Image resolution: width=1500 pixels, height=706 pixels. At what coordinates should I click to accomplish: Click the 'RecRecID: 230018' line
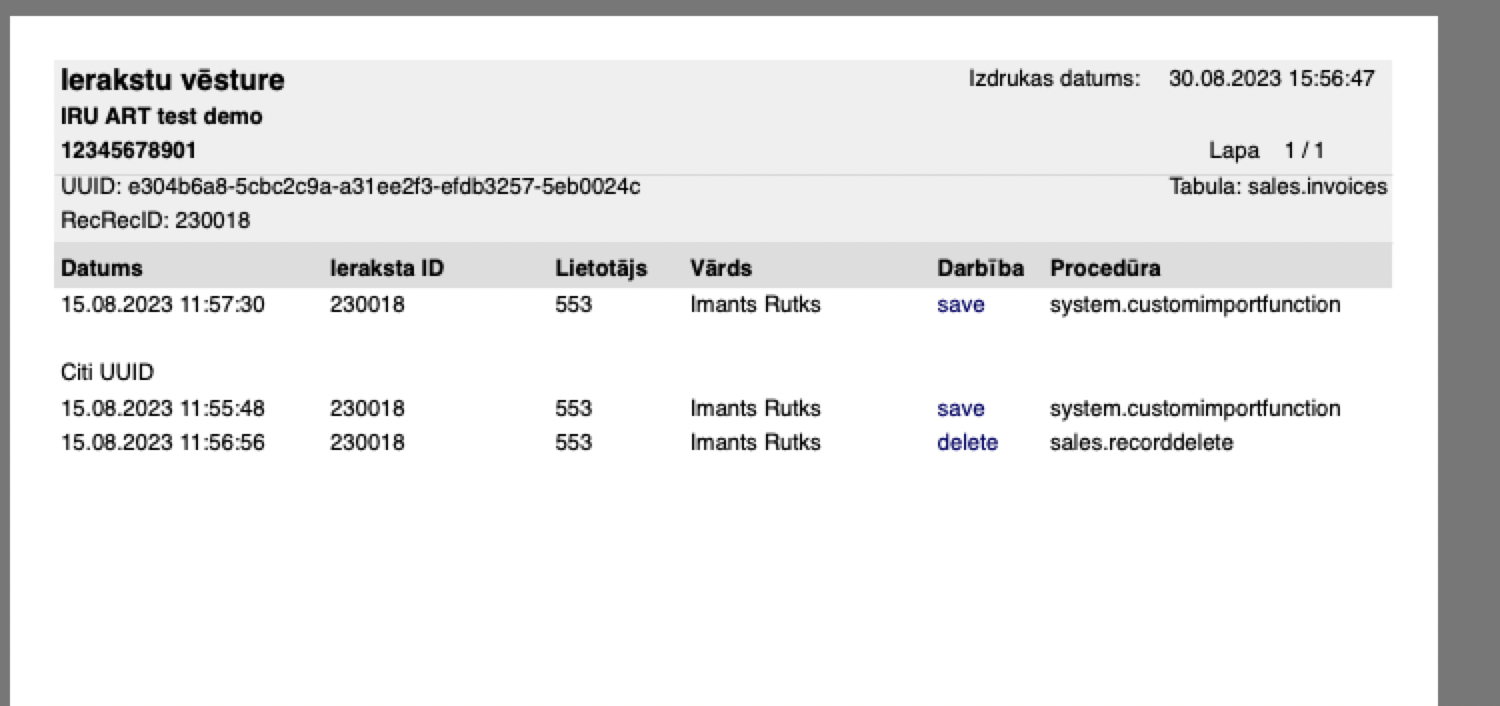pos(156,221)
